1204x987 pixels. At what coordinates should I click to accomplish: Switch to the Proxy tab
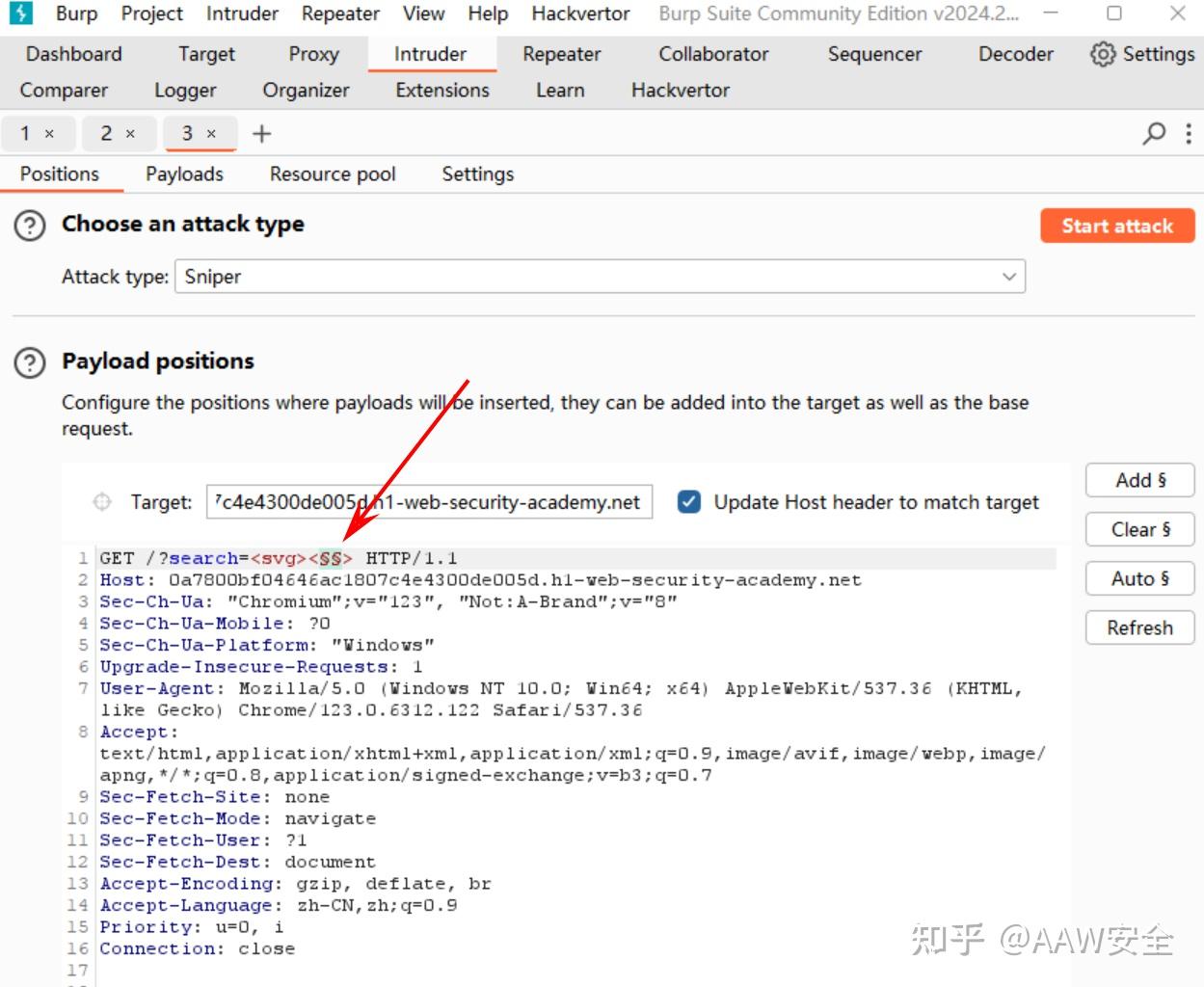313,54
